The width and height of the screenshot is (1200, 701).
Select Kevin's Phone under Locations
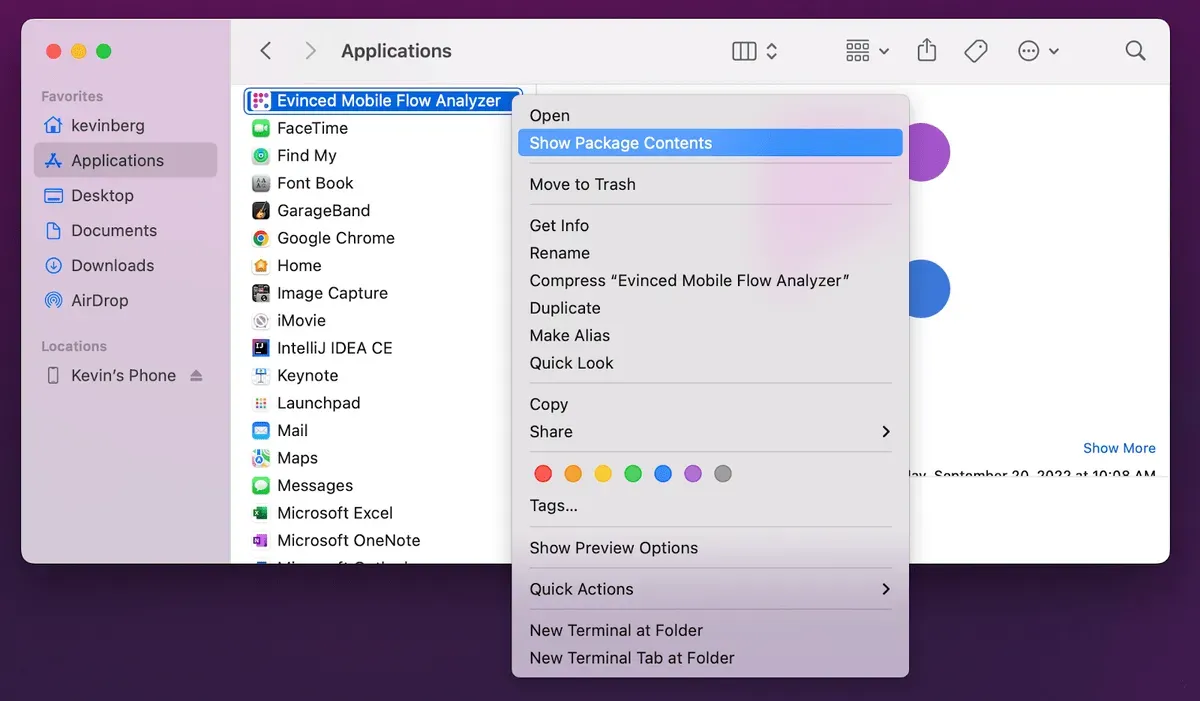click(123, 376)
